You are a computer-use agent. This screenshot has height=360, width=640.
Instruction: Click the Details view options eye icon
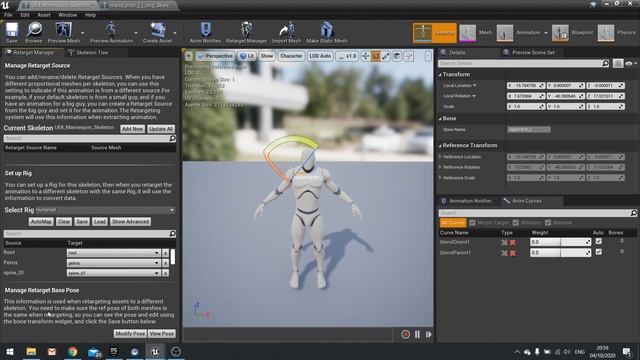pos(629,63)
